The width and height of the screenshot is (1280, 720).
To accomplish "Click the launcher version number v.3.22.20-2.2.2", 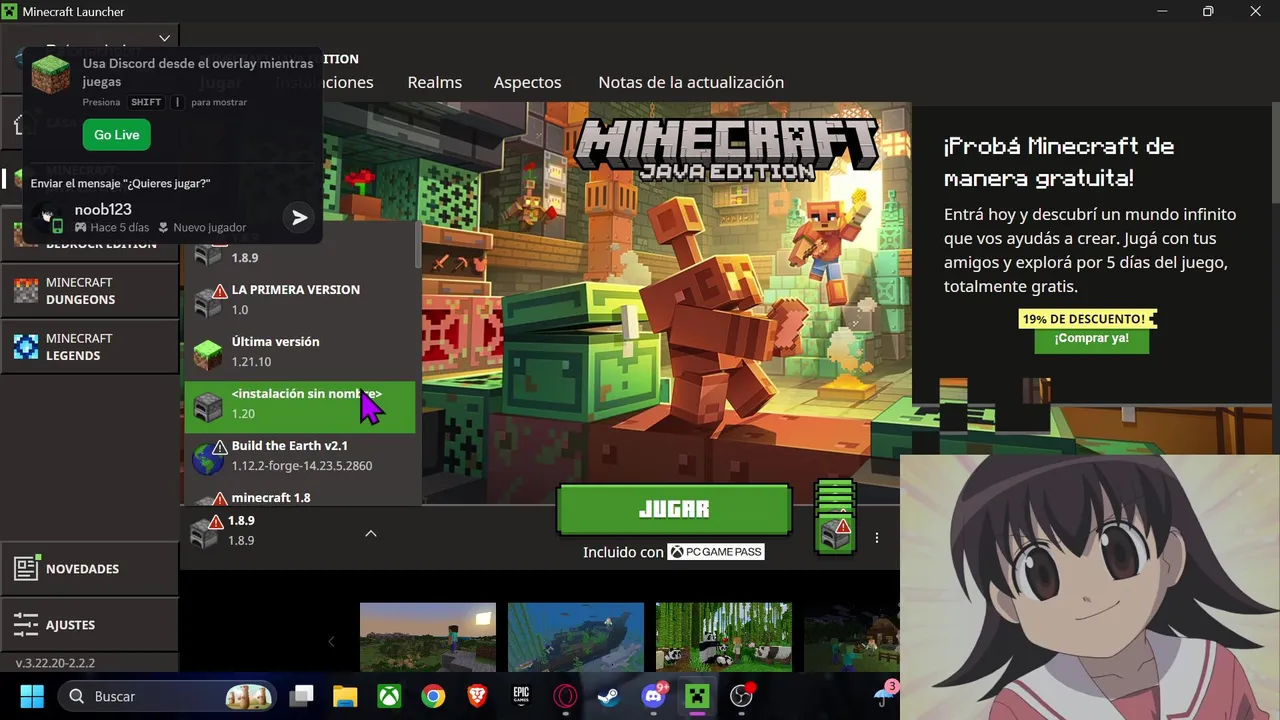I will coord(56,663).
